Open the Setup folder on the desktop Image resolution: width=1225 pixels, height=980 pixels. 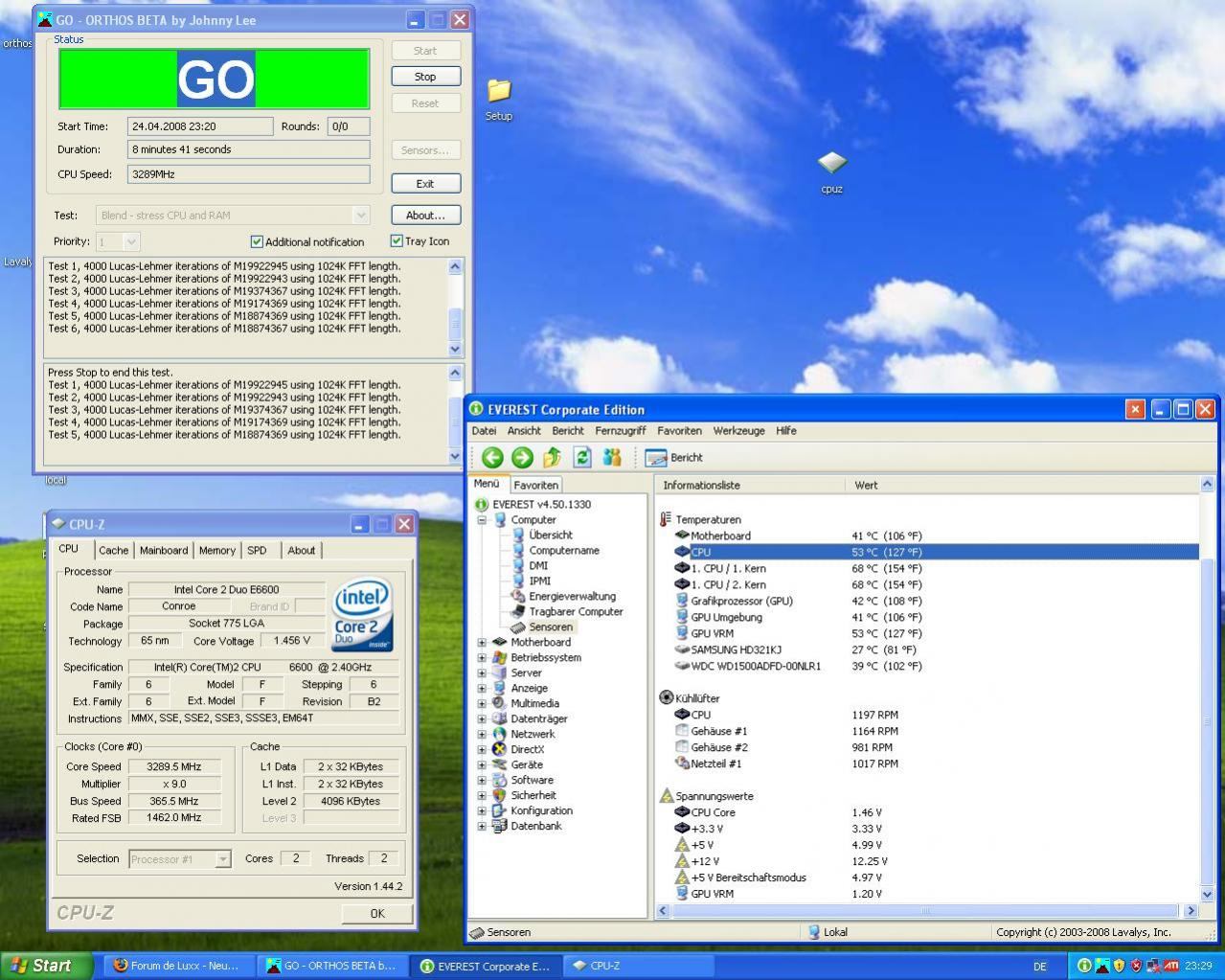499,100
